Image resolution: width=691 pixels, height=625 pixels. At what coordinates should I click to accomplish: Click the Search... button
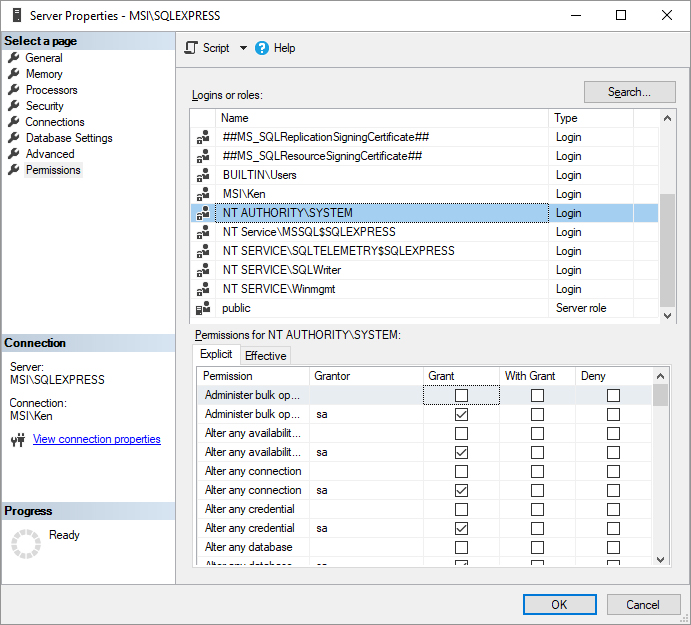click(629, 92)
